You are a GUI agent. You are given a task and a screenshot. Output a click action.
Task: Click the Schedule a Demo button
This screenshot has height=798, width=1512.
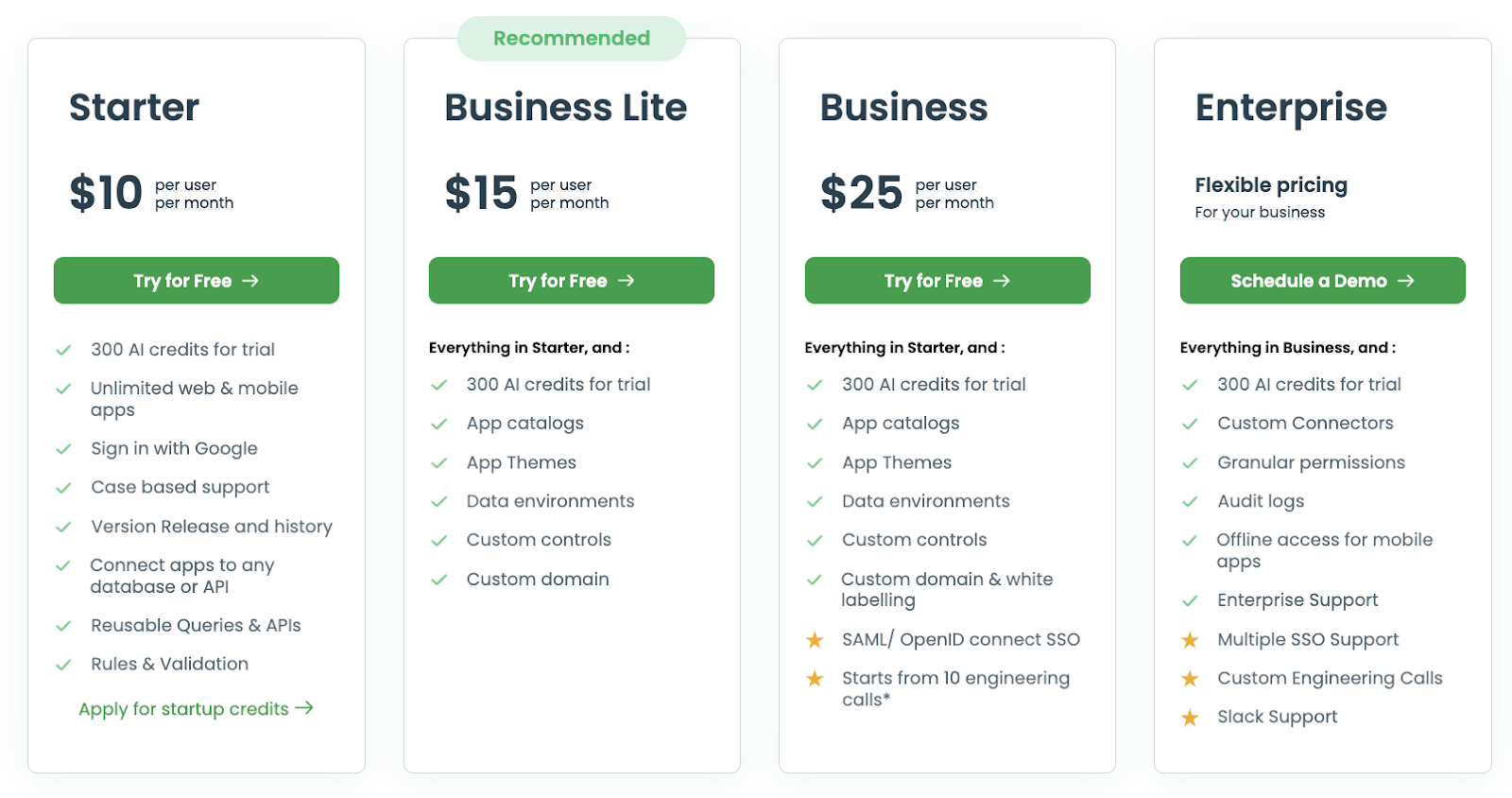click(x=1322, y=281)
